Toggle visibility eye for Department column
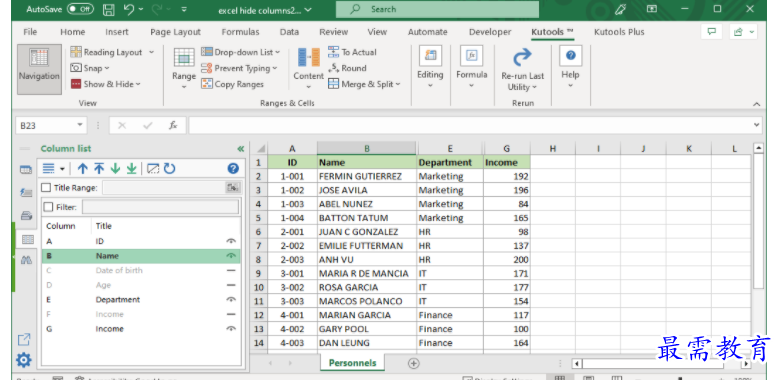This screenshot has height=380, width=779. coord(231,300)
